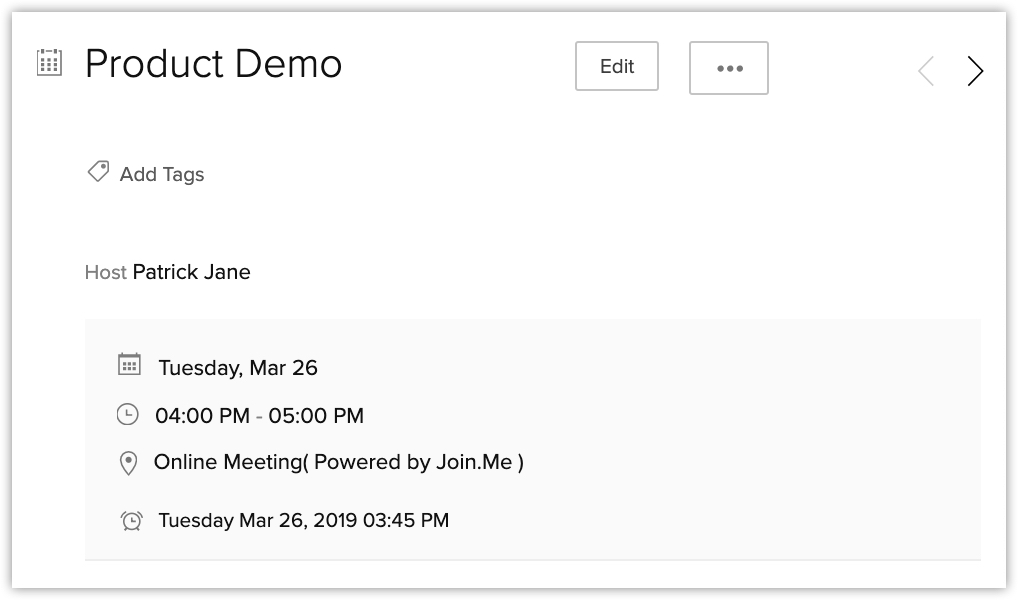The width and height of the screenshot is (1018, 600).
Task: Open the more options ellipsis menu
Action: point(729,68)
